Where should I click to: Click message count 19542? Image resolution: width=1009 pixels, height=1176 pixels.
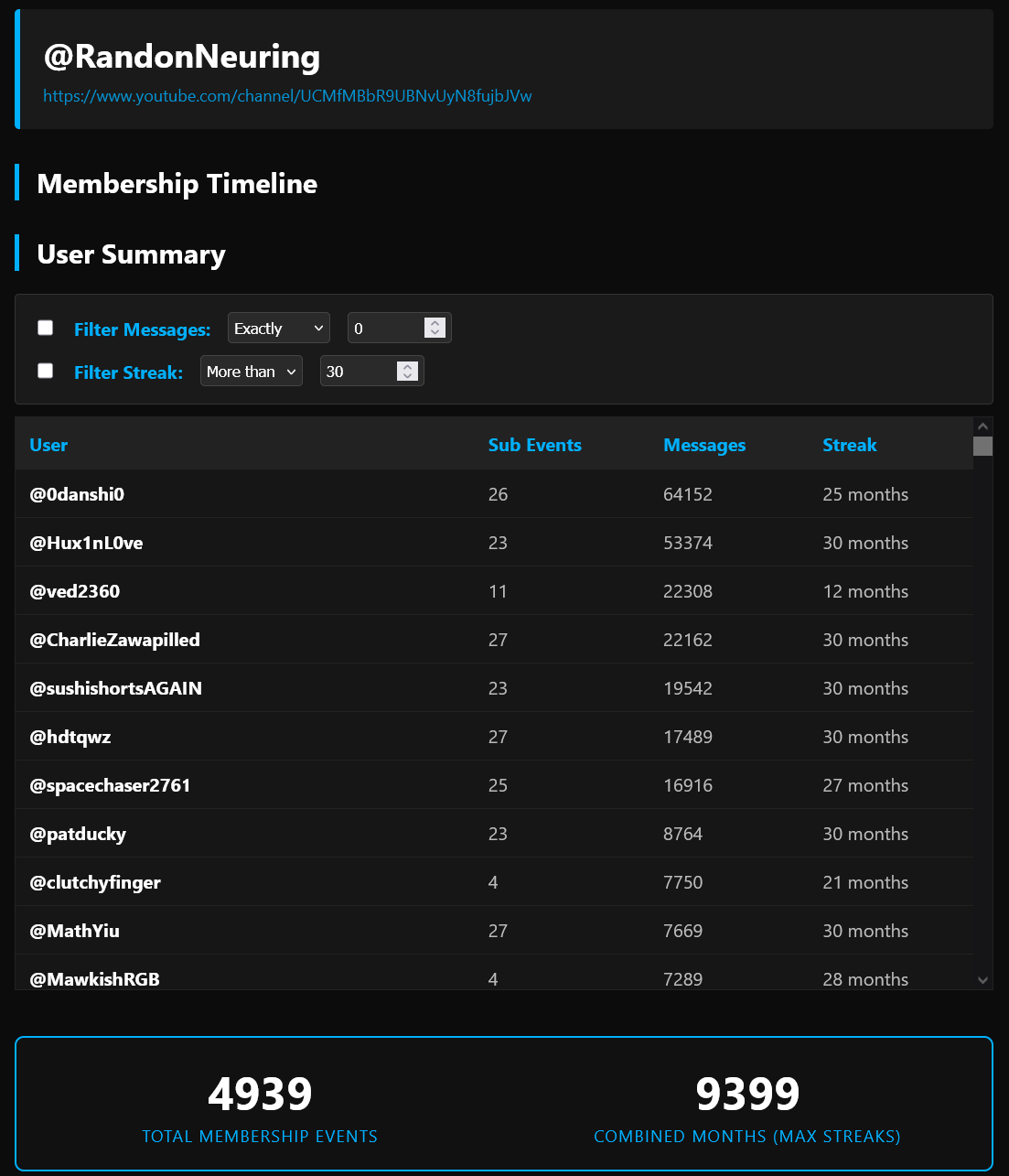pos(688,688)
